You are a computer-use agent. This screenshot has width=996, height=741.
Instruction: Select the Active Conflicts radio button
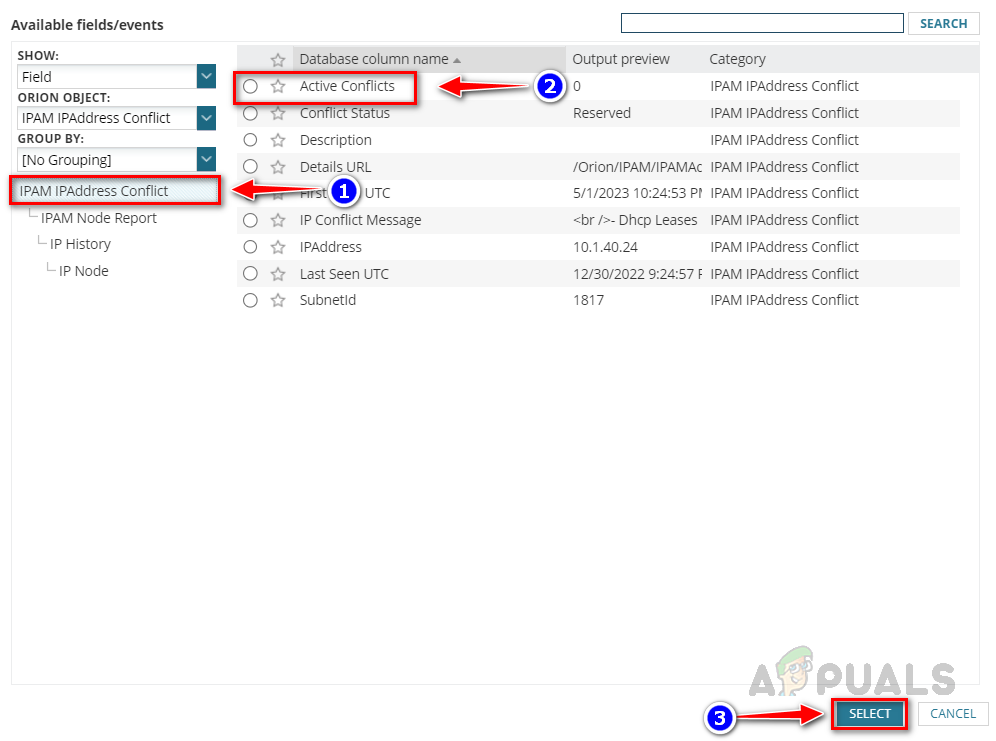tap(250, 86)
